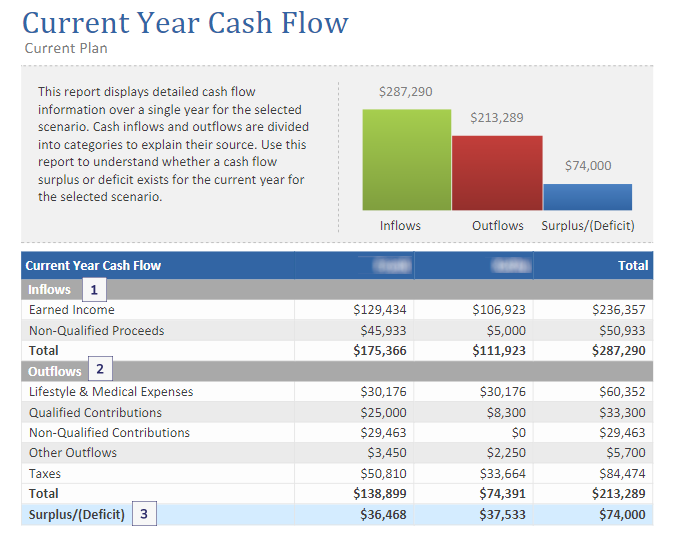Select the Qualified Contributions row label

click(x=95, y=413)
